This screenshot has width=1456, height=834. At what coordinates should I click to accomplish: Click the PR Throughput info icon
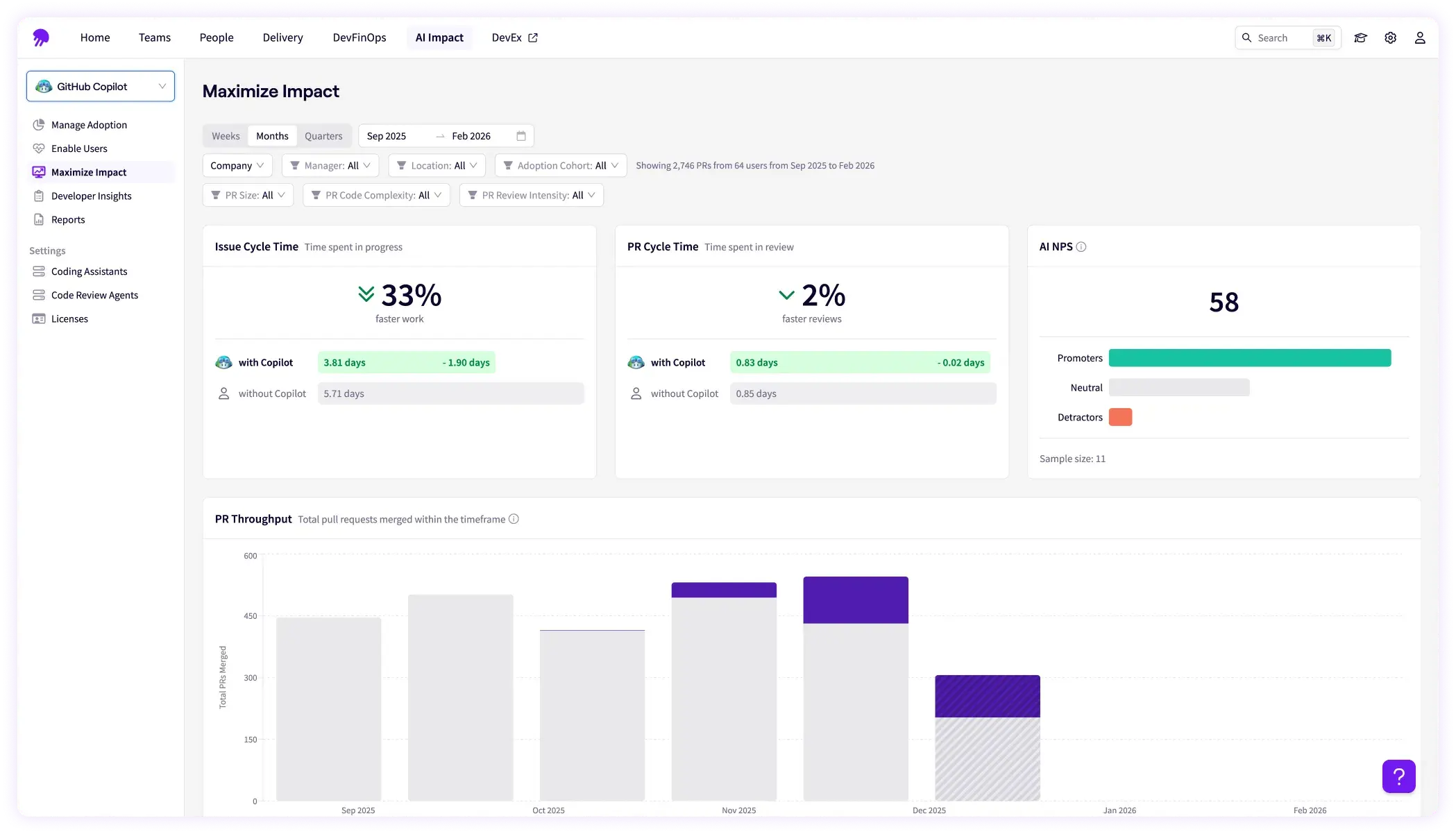(514, 519)
